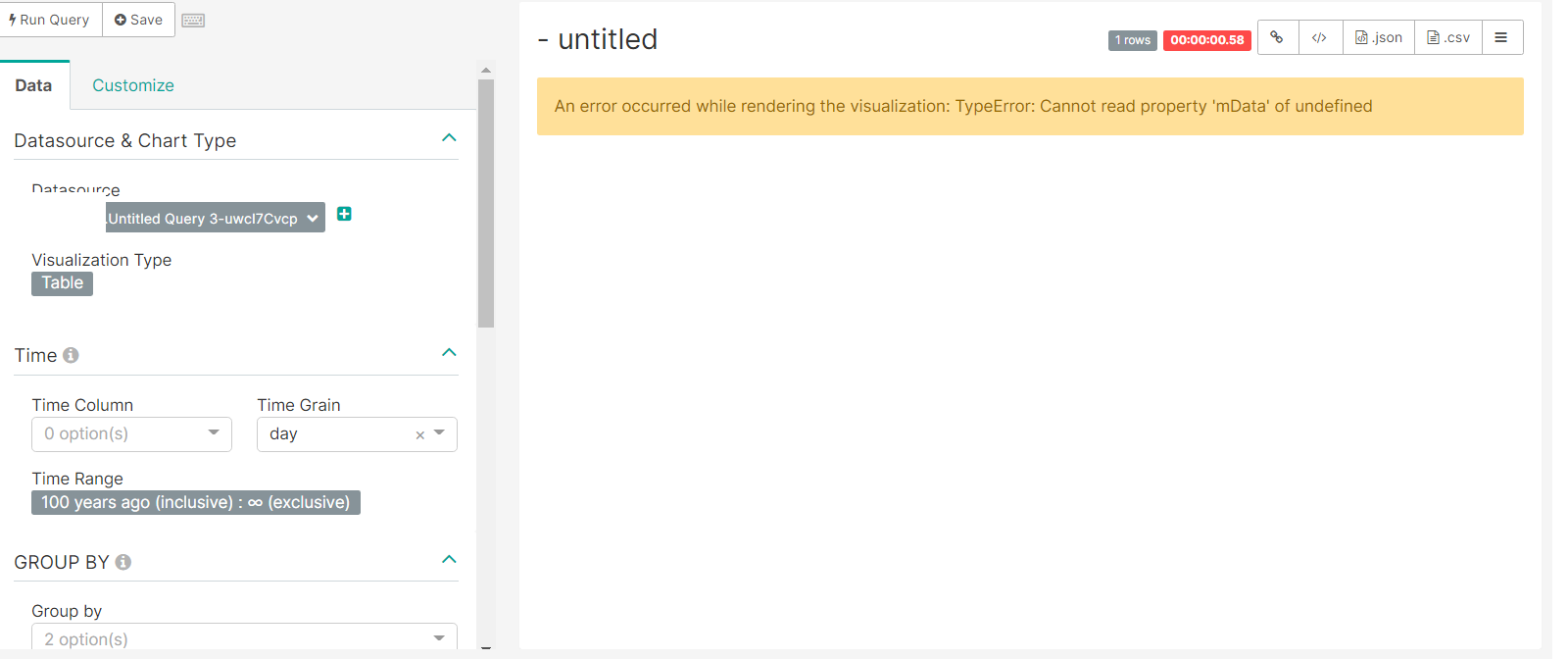The image size is (1568, 659).
Task: Download chart data as .csv
Action: point(1447,37)
